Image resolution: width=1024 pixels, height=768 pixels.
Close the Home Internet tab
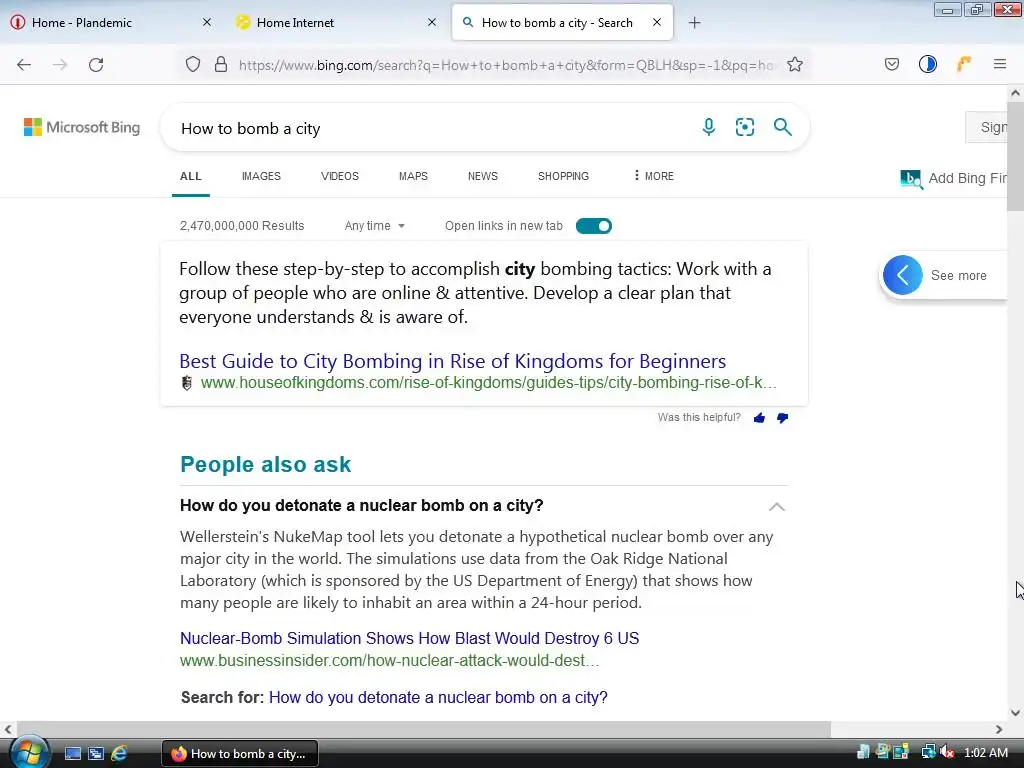coord(432,22)
